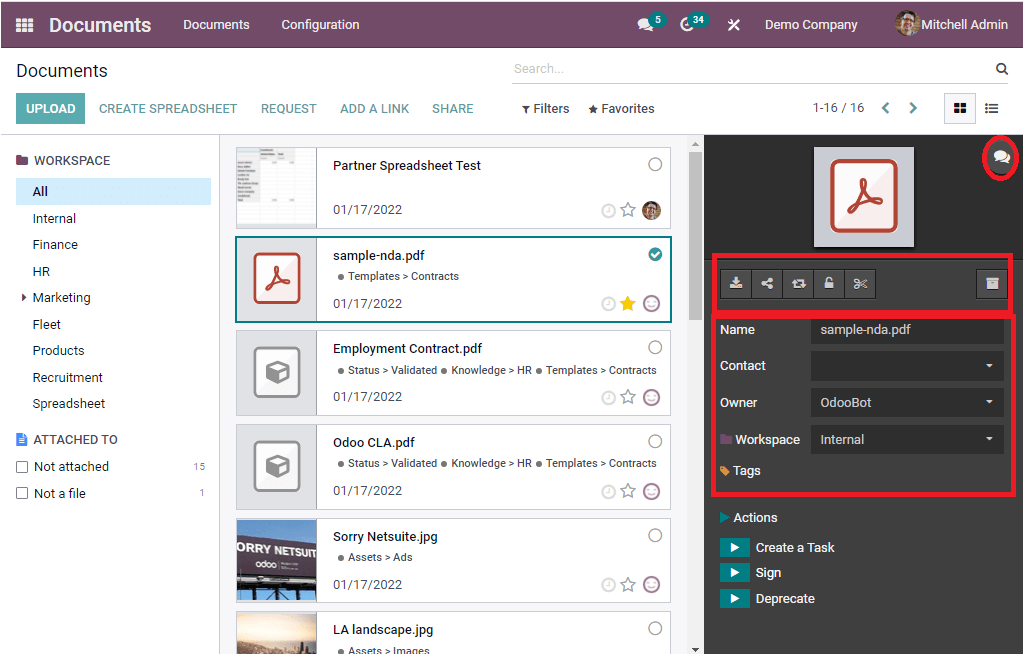Select the LA landscape.jpg record circle

(x=655, y=628)
